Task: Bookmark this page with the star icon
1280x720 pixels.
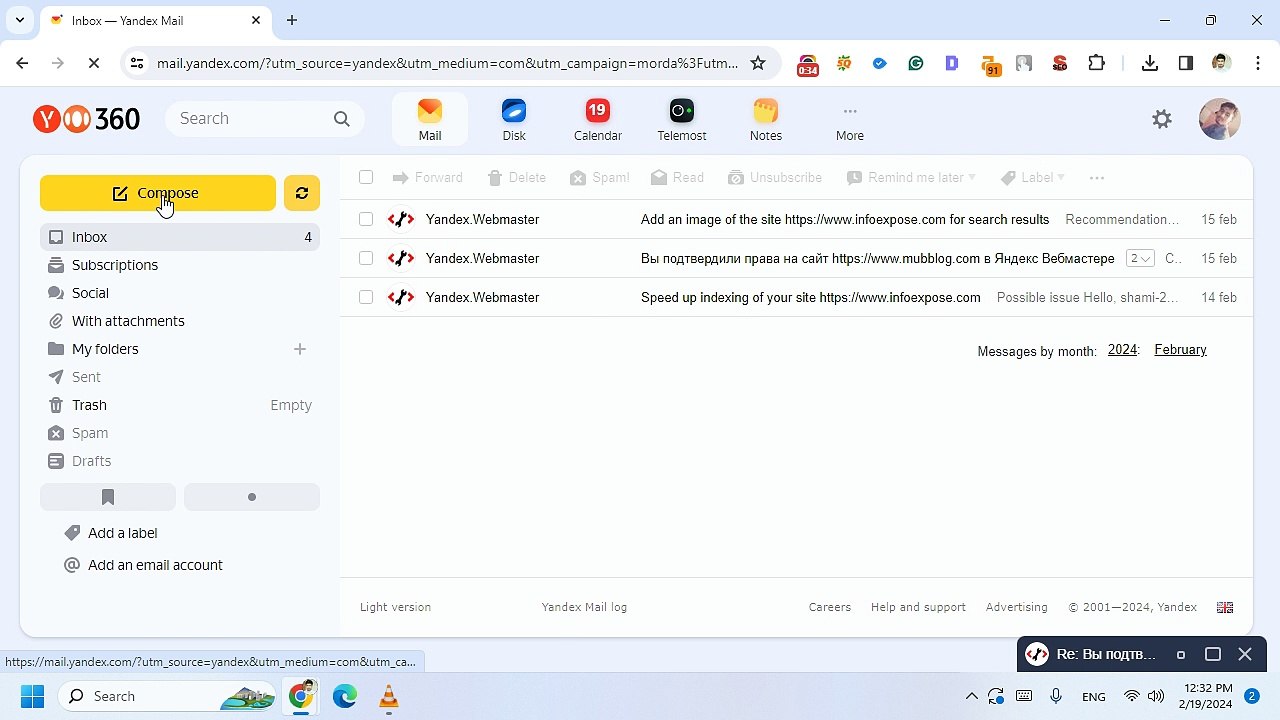Action: [x=758, y=63]
